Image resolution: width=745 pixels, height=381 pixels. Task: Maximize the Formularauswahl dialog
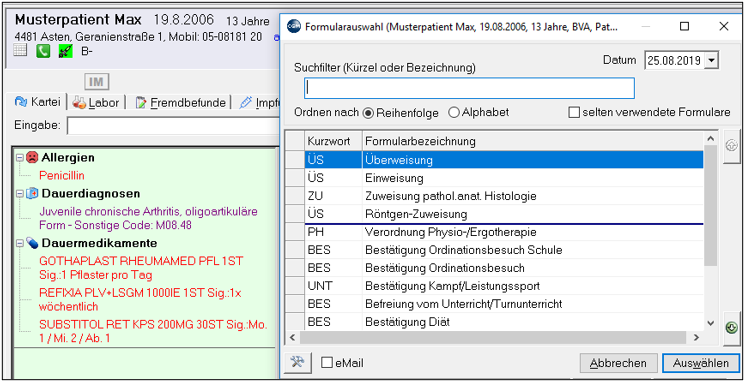[x=684, y=27]
